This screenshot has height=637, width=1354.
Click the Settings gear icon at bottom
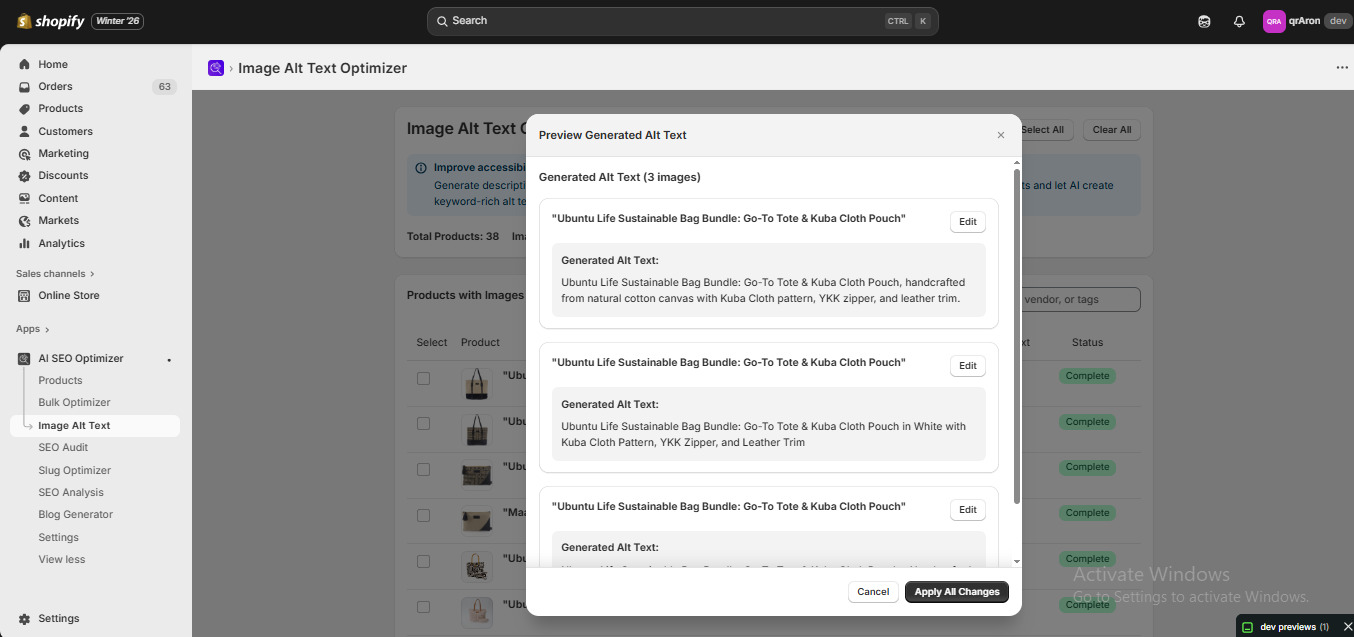[x=25, y=618]
